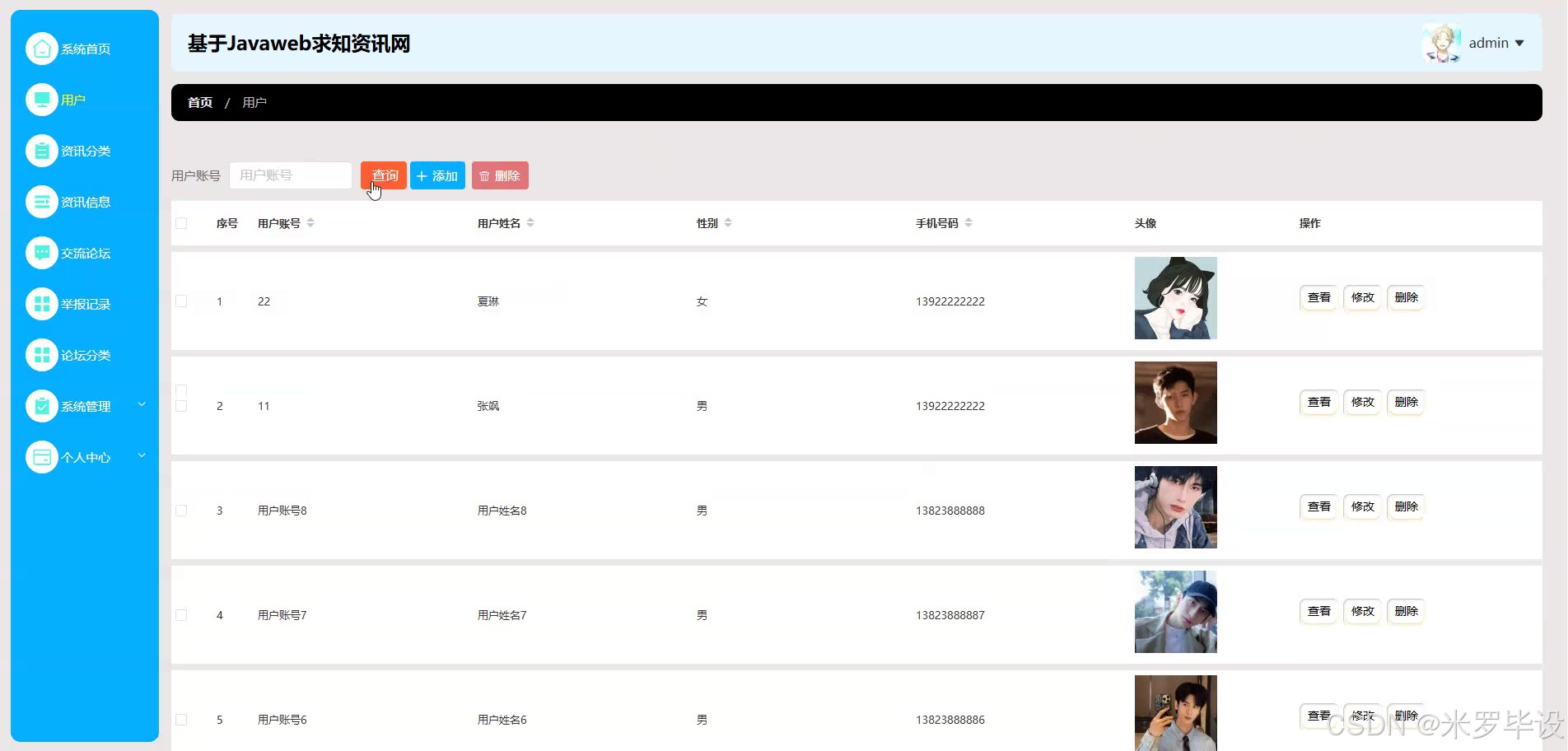Open 举报记录 menu item
The height and width of the screenshot is (751, 1568).
click(x=86, y=304)
